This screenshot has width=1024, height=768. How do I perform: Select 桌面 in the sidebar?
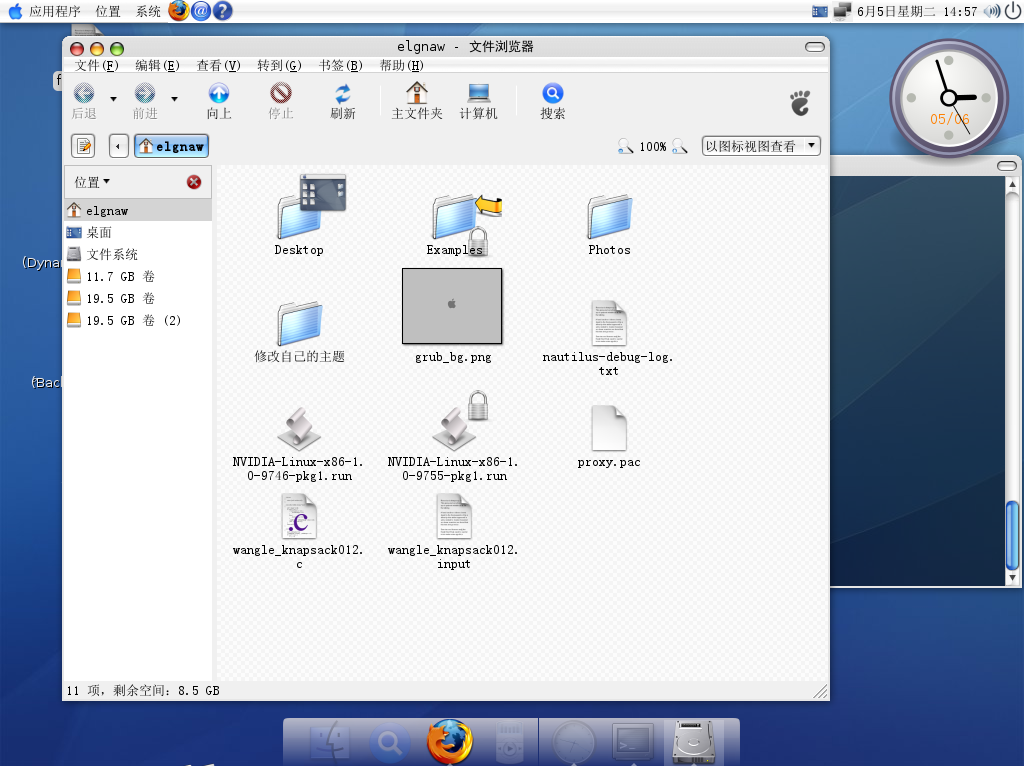(x=138, y=232)
